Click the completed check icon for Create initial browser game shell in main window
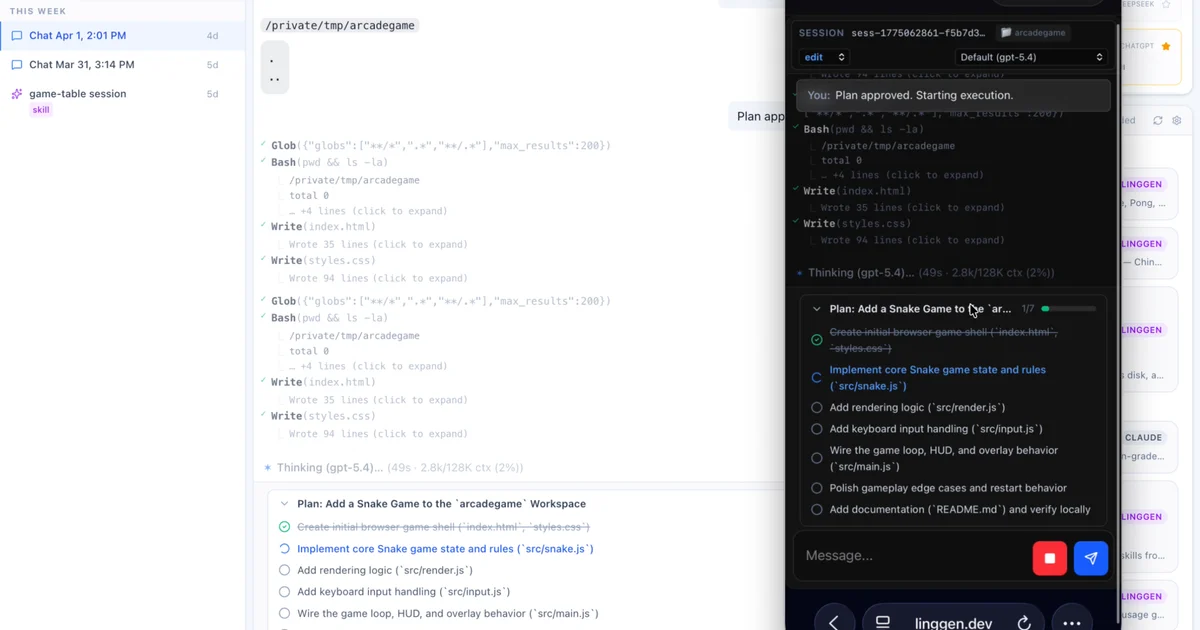 pyautogui.click(x=284, y=527)
